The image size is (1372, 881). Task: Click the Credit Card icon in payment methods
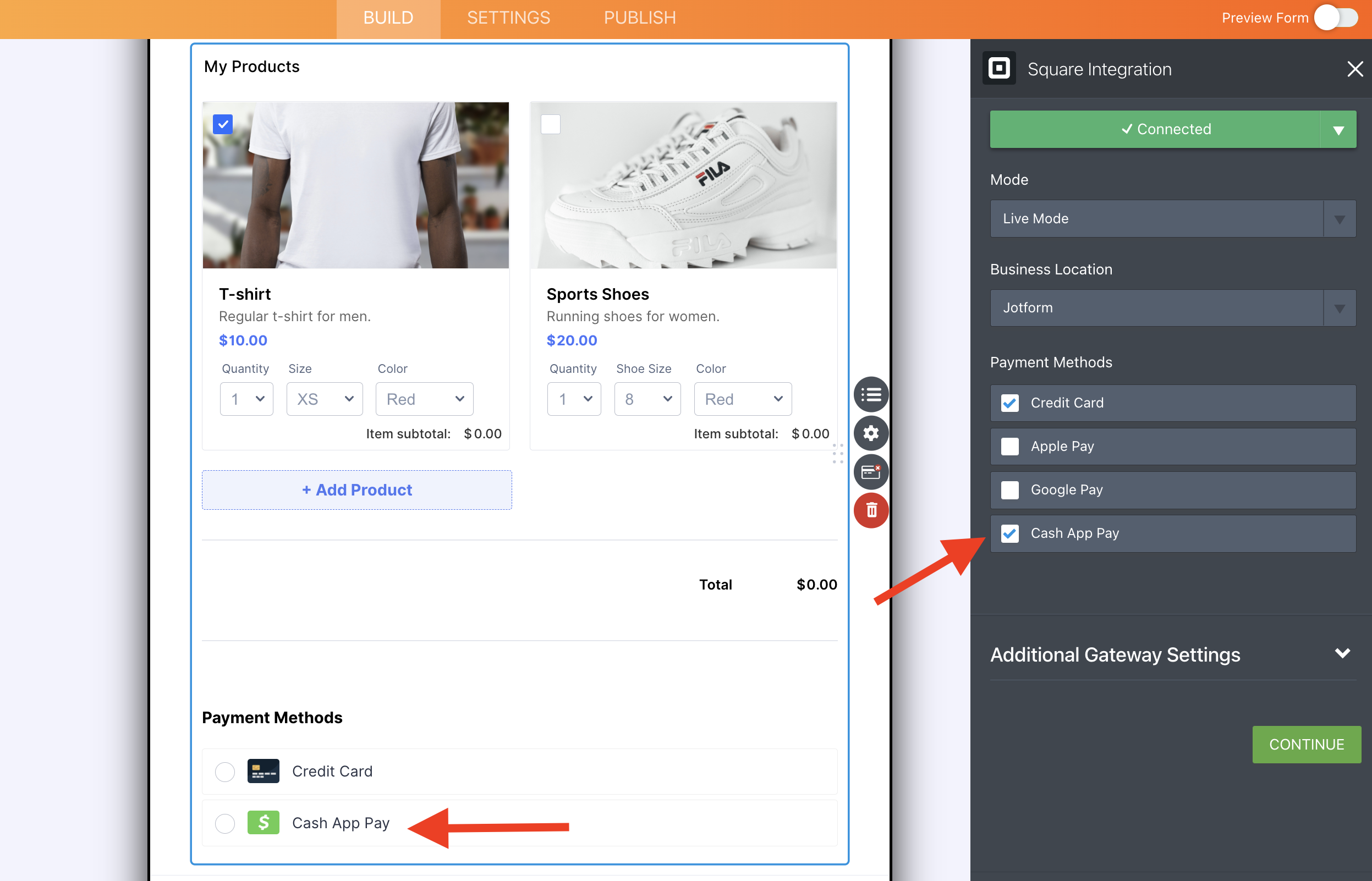tap(263, 771)
